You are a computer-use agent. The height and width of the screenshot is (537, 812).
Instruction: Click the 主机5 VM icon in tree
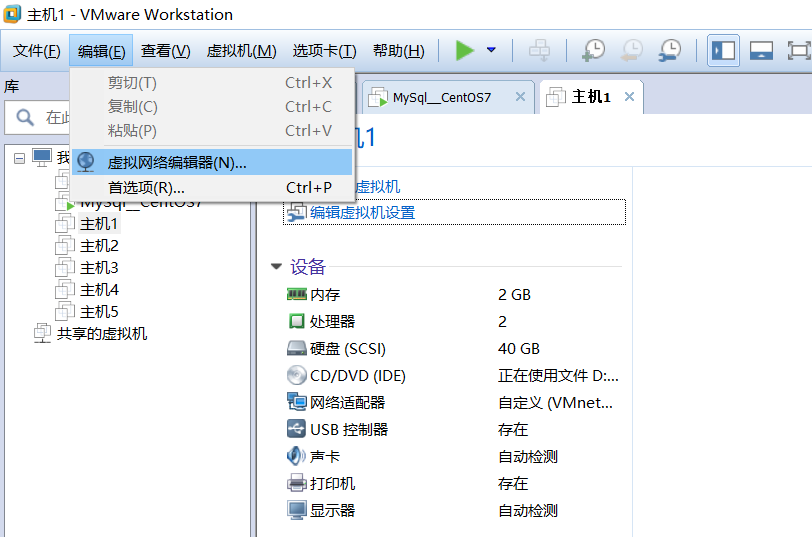coord(65,312)
